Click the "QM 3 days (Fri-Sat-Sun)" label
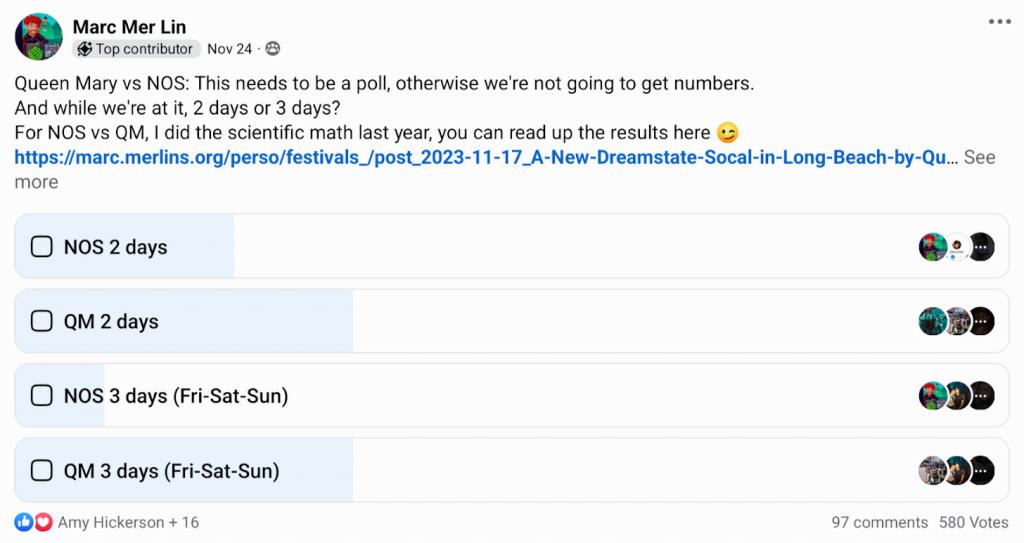This screenshot has height=543, width=1024. pos(171,470)
